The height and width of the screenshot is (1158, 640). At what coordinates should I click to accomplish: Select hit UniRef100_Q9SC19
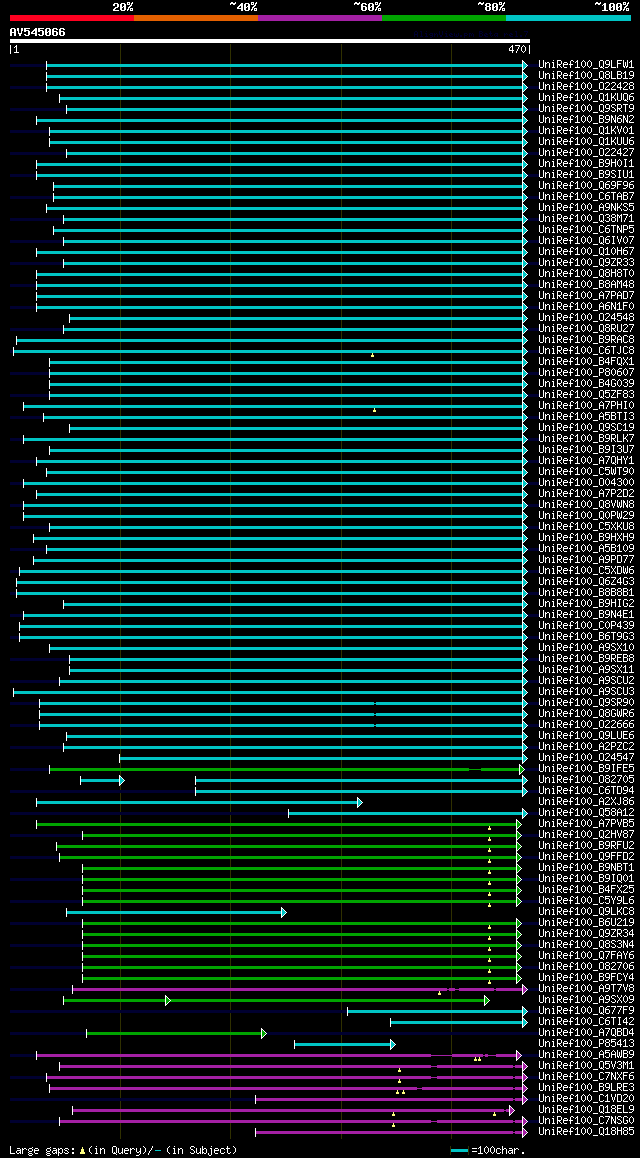tap(586, 428)
